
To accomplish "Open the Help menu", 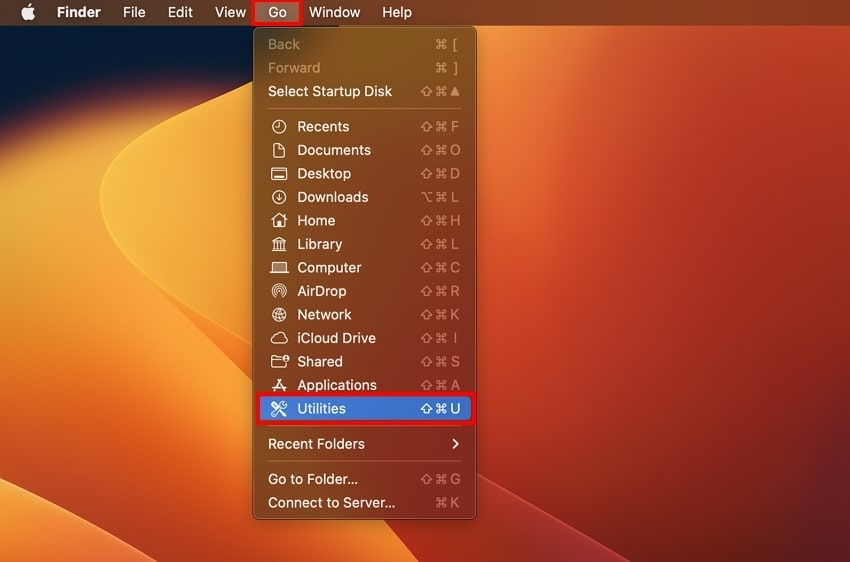I will pos(397,12).
